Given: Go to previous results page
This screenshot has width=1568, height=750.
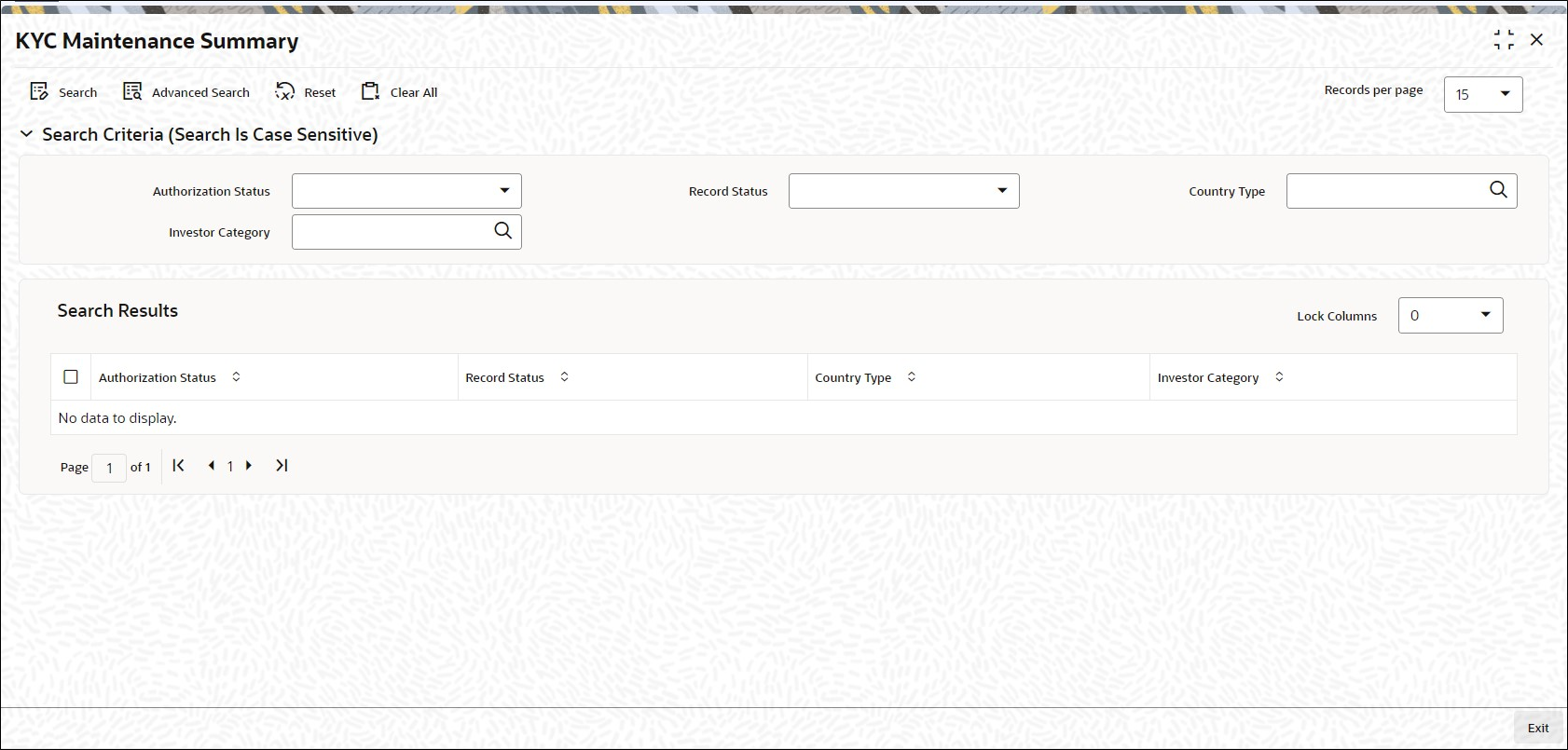Looking at the screenshot, I should click(x=212, y=465).
